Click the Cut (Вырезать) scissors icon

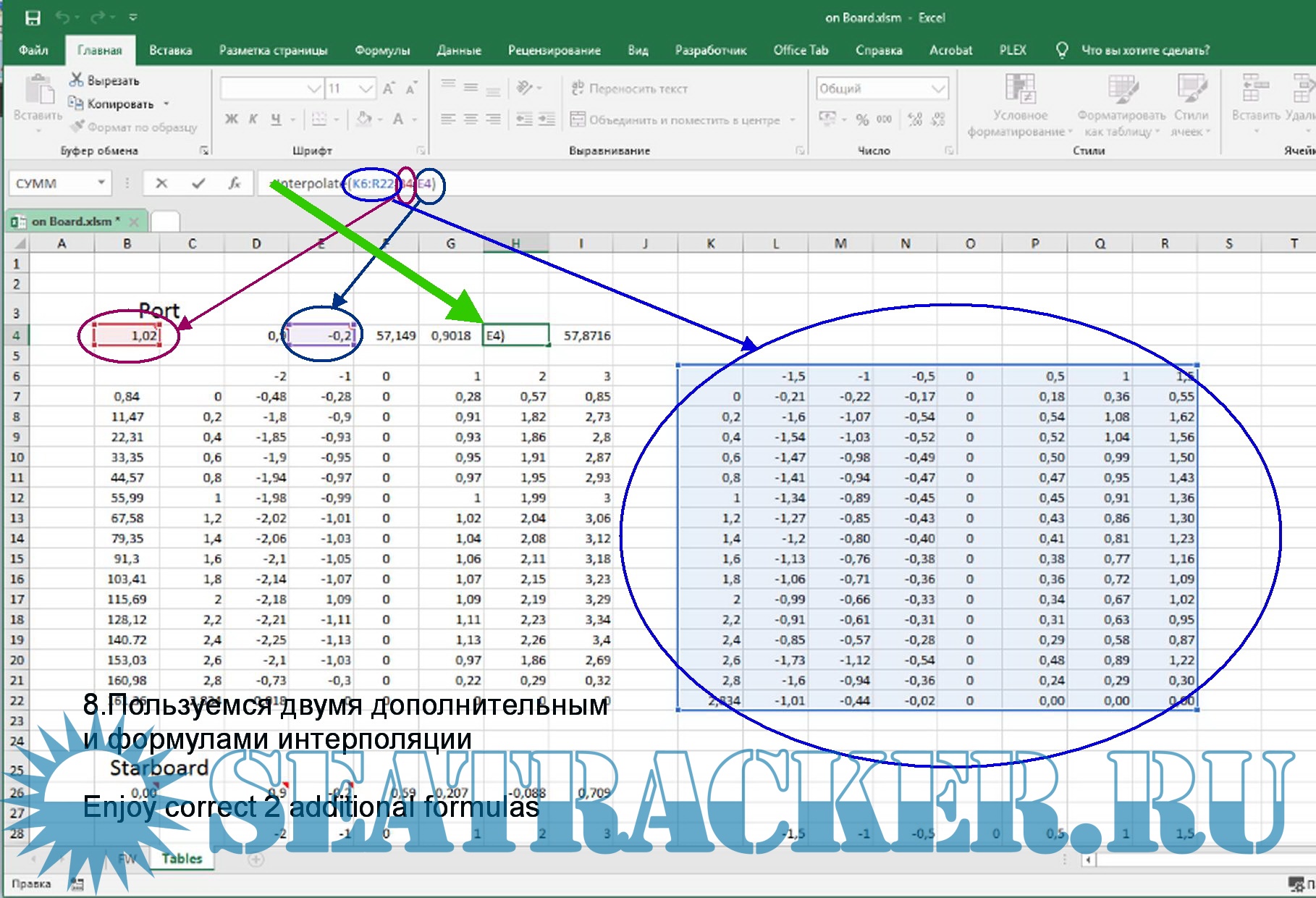[76, 80]
